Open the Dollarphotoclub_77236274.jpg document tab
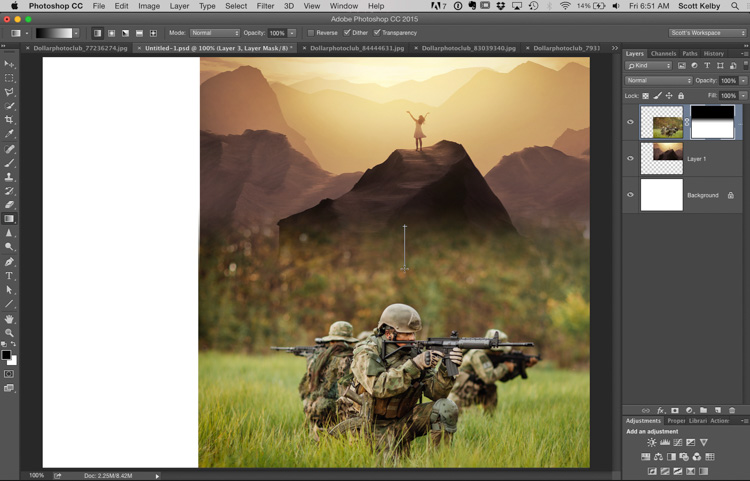 80,47
